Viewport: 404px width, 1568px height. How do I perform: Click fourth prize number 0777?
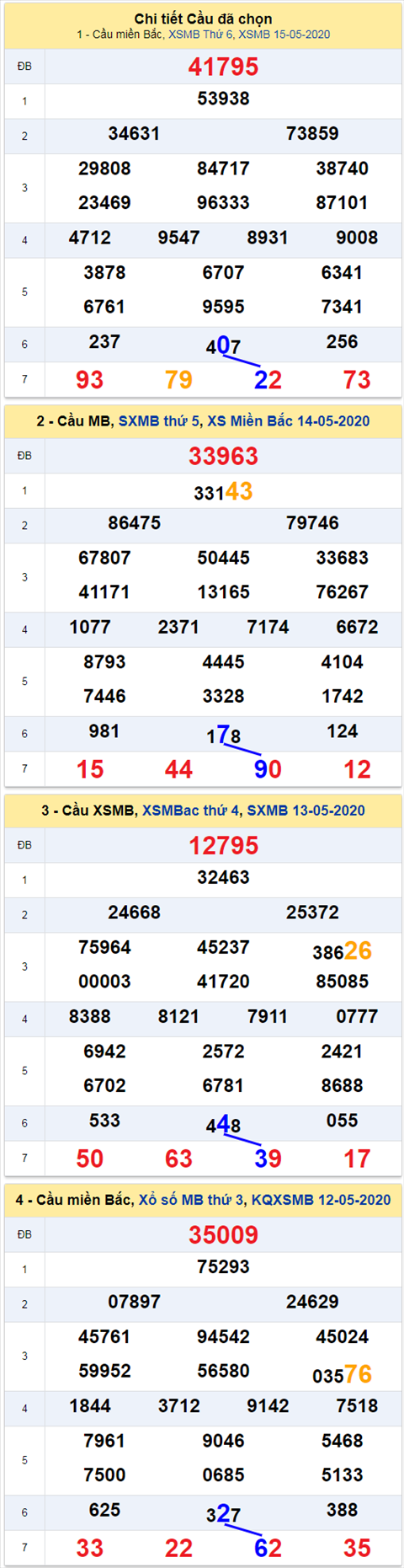click(357, 1016)
